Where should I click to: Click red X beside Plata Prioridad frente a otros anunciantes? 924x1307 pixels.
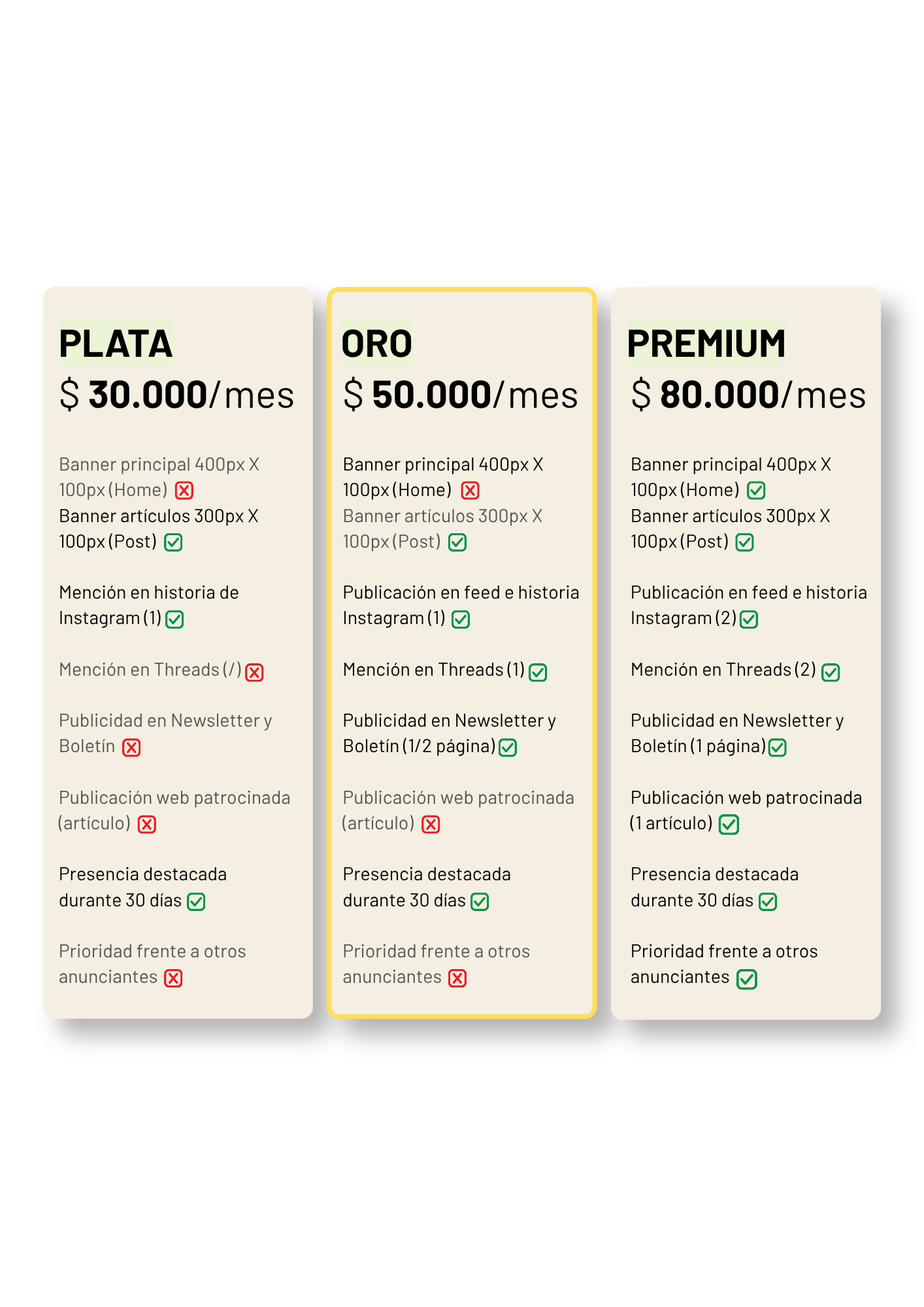click(173, 978)
